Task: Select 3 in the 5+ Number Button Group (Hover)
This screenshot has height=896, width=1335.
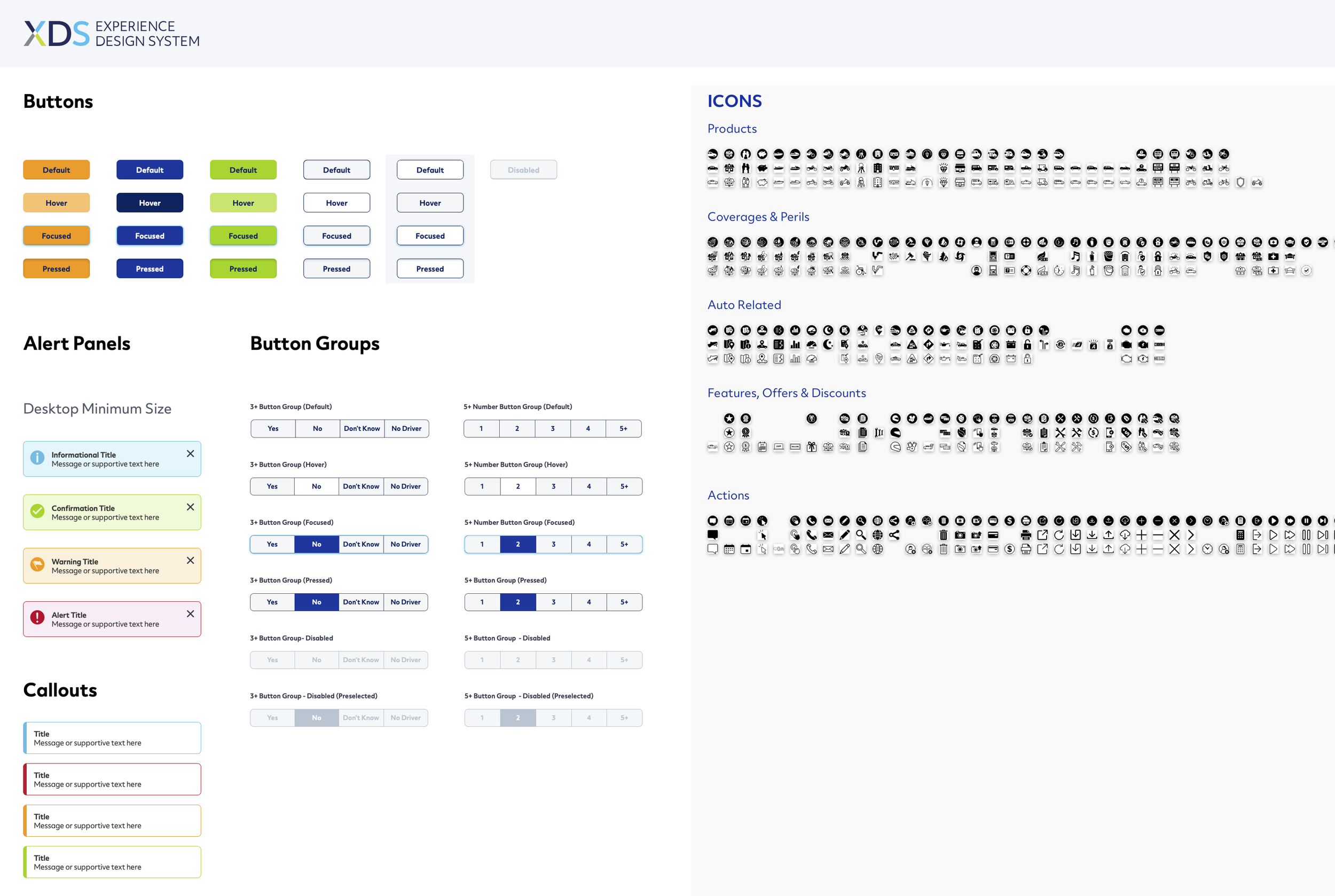Action: click(x=553, y=486)
